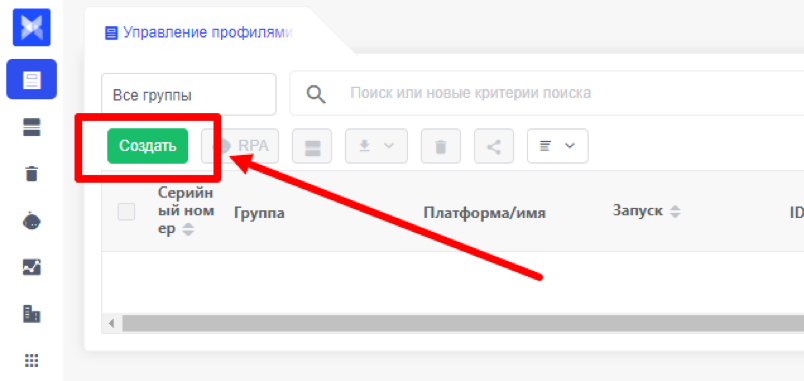
Task: Open the server/proxy sidebar icon
Action: [x=32, y=127]
